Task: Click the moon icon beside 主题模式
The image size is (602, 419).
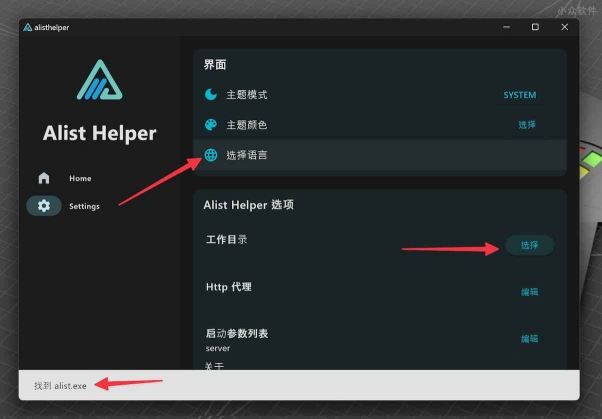Action: click(211, 94)
